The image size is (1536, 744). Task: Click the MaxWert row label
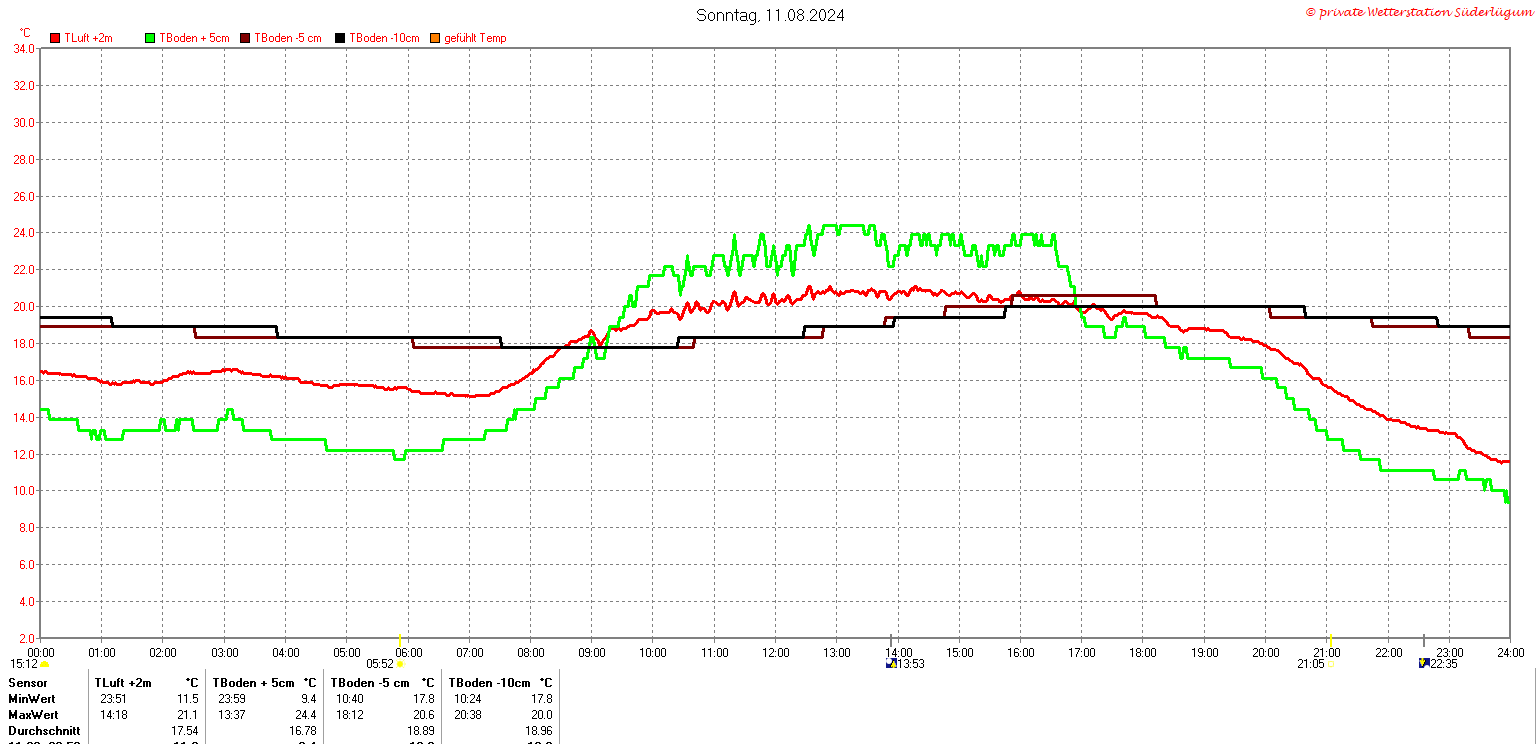click(33, 715)
